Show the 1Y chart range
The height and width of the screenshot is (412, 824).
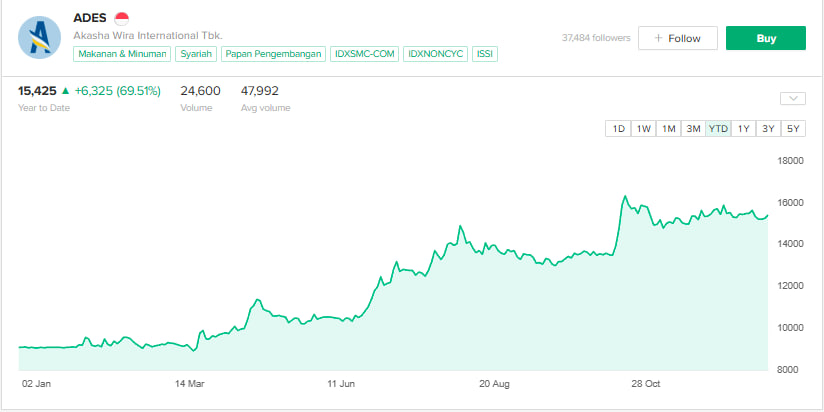[744, 128]
